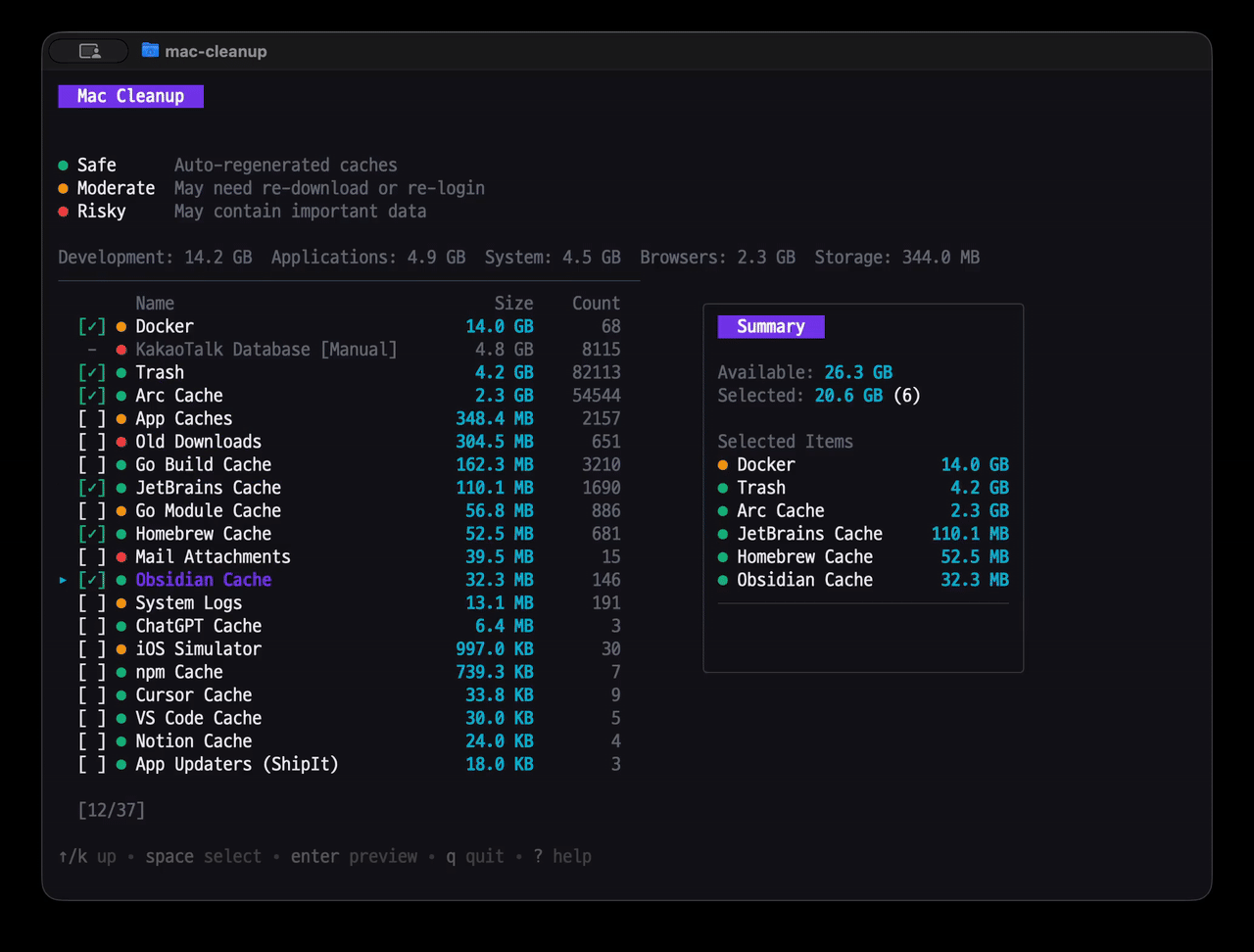1254x952 pixels.
Task: Click the Mac Cleanup title badge
Action: 130,96
